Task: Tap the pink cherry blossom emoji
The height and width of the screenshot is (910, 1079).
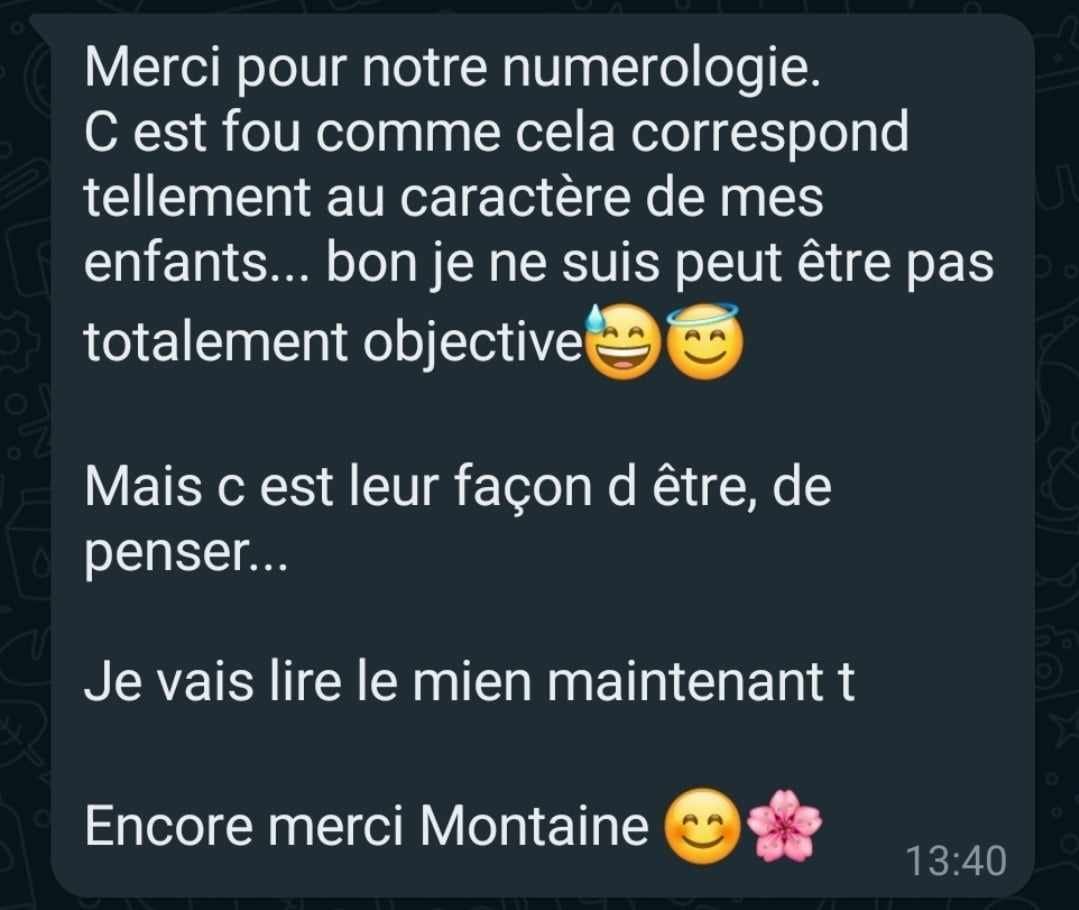Action: (x=784, y=825)
